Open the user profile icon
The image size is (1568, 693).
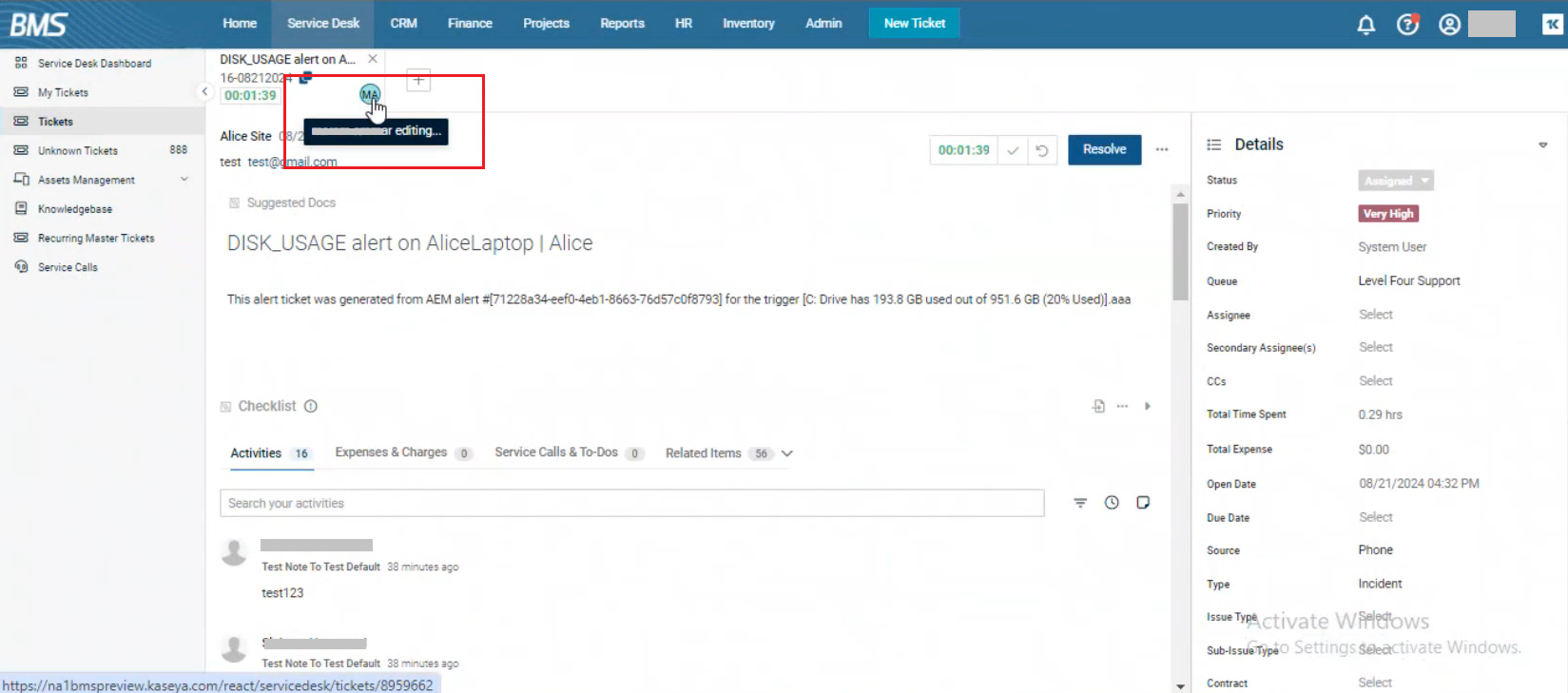pos(1449,25)
